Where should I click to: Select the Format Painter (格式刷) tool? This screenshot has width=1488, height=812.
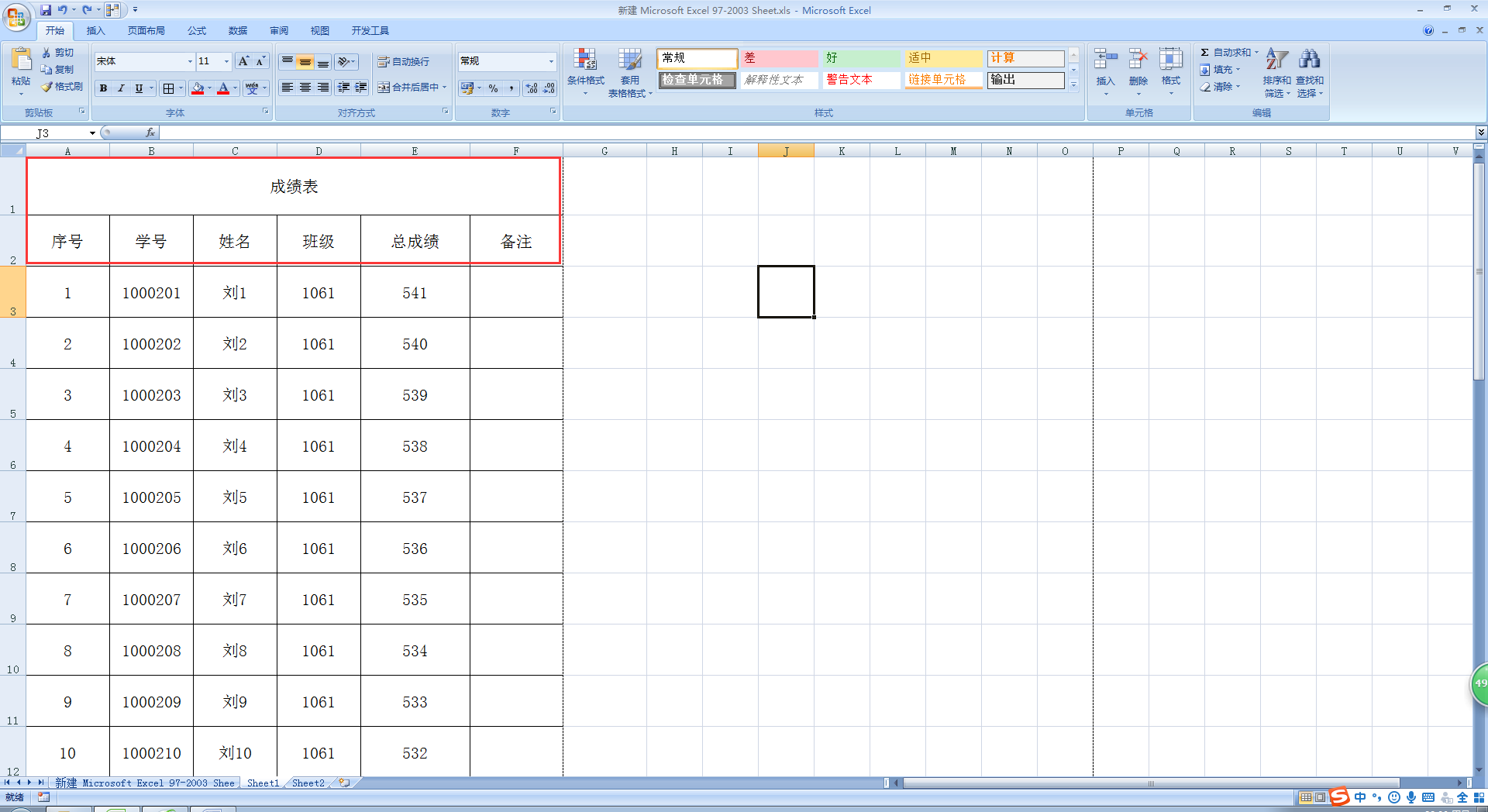(62, 87)
